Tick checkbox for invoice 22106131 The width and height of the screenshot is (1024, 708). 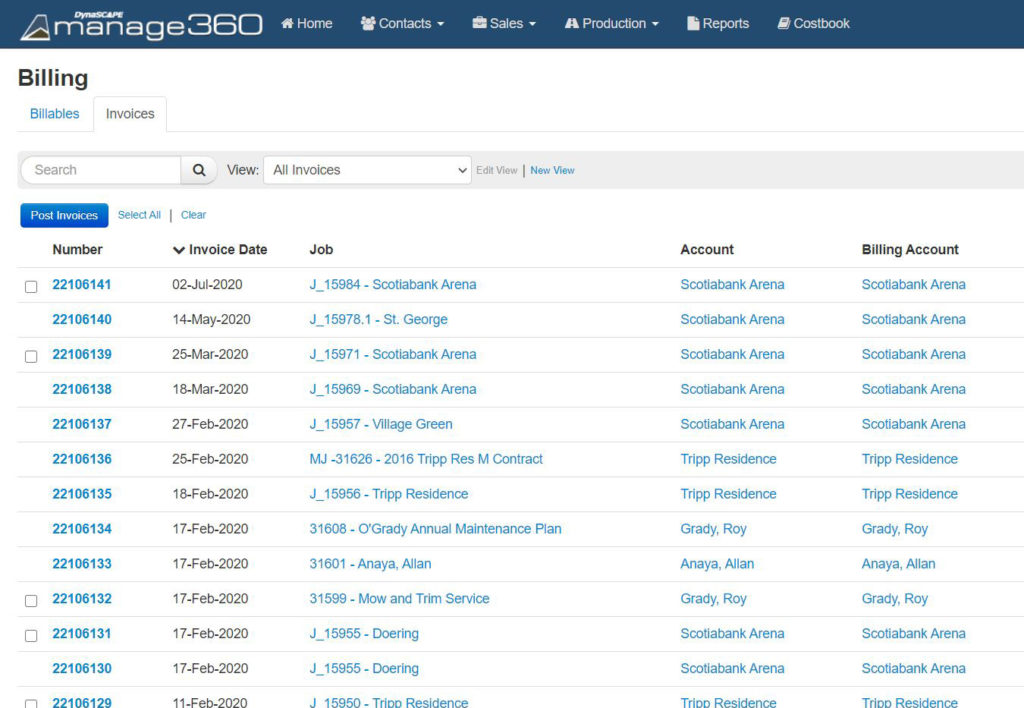tap(31, 636)
